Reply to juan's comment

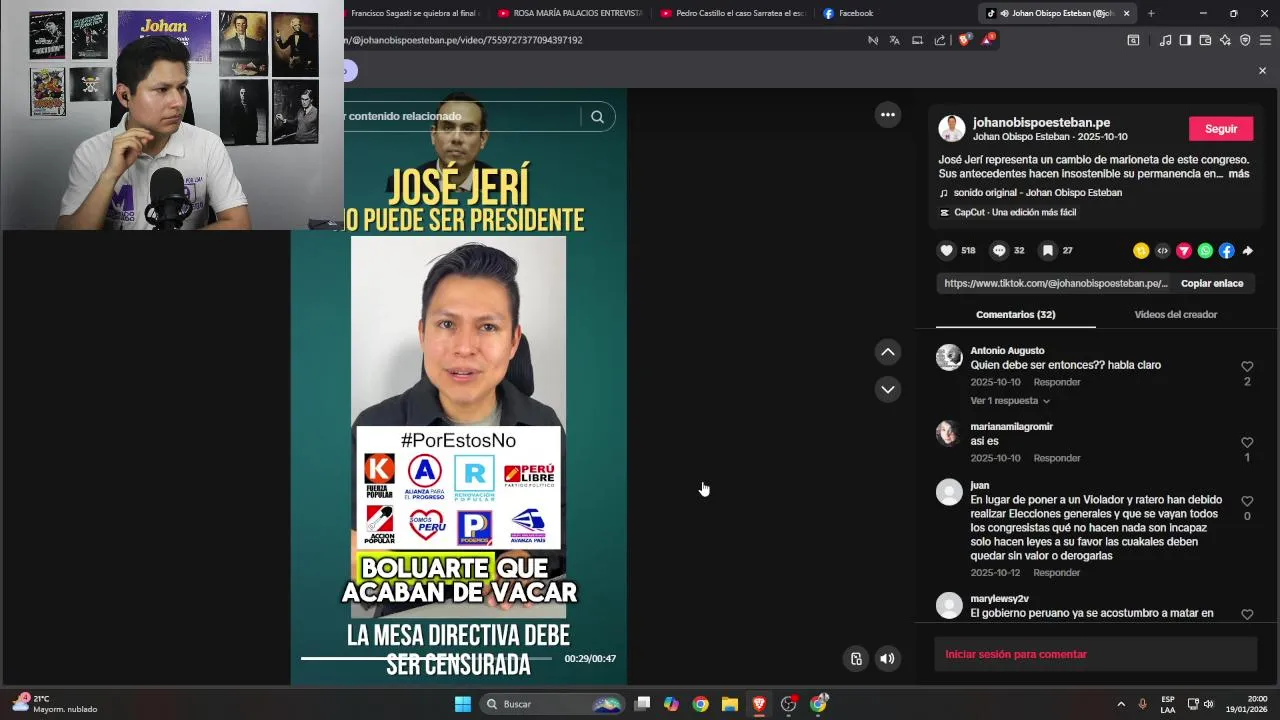click(1057, 573)
